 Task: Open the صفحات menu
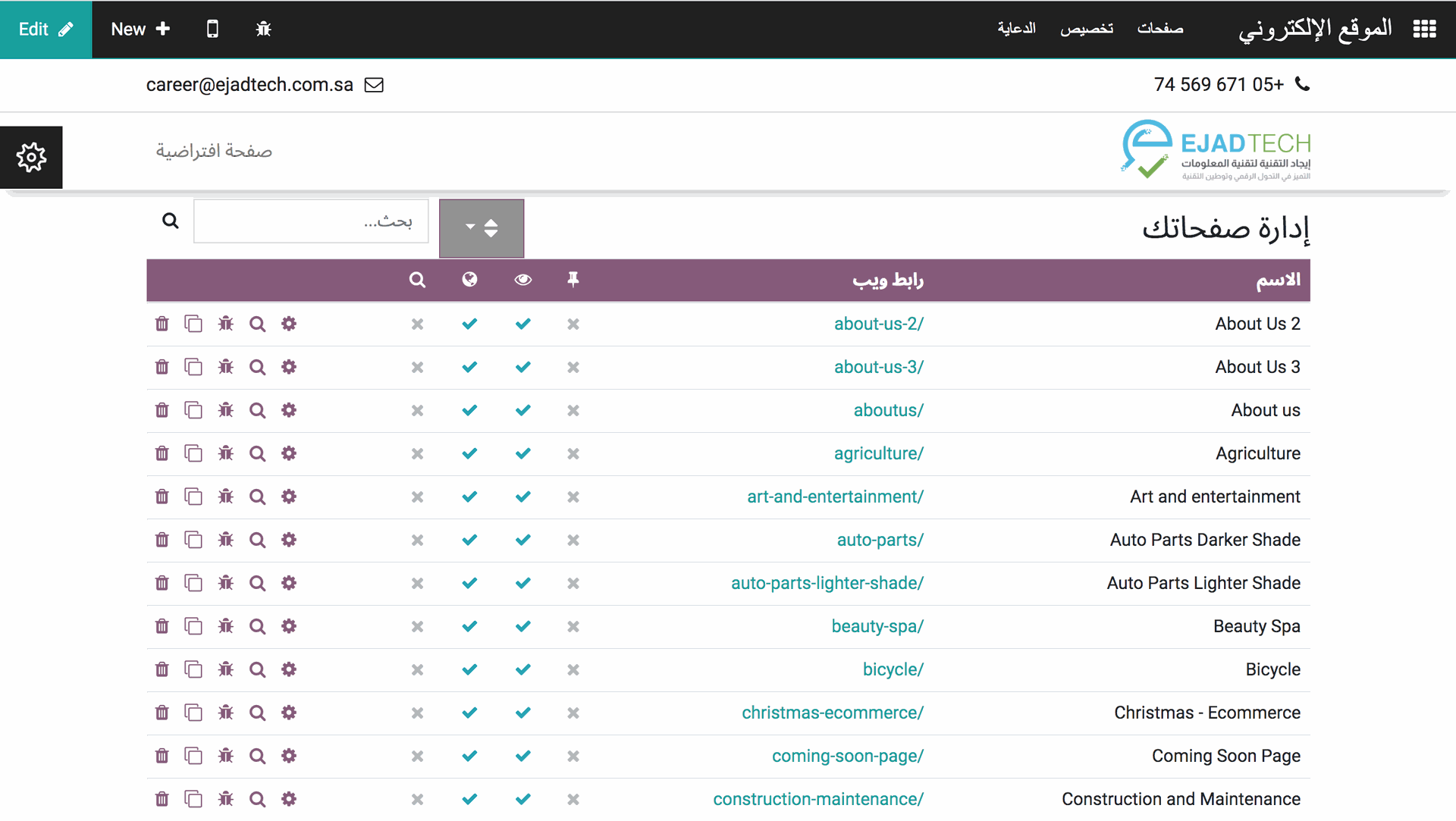[x=1159, y=29]
